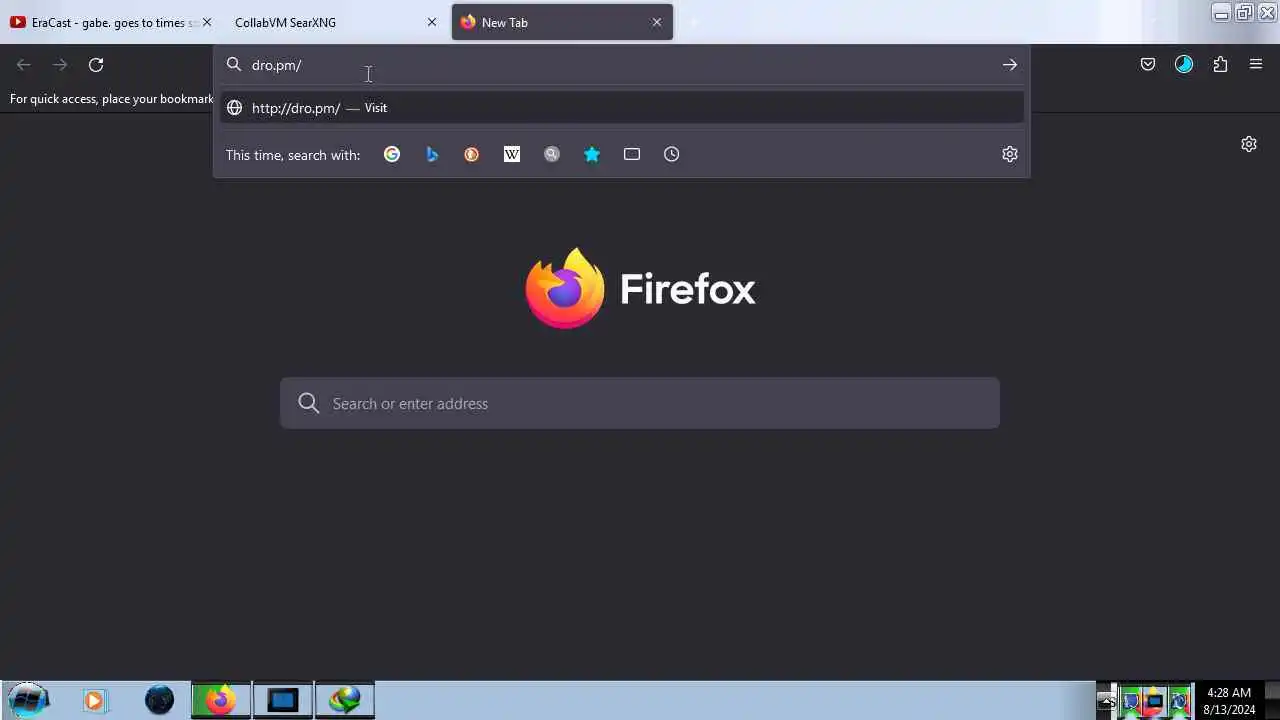Open the blue screen window taskbar icon
Image resolution: width=1280 pixels, height=720 pixels.
[x=283, y=700]
